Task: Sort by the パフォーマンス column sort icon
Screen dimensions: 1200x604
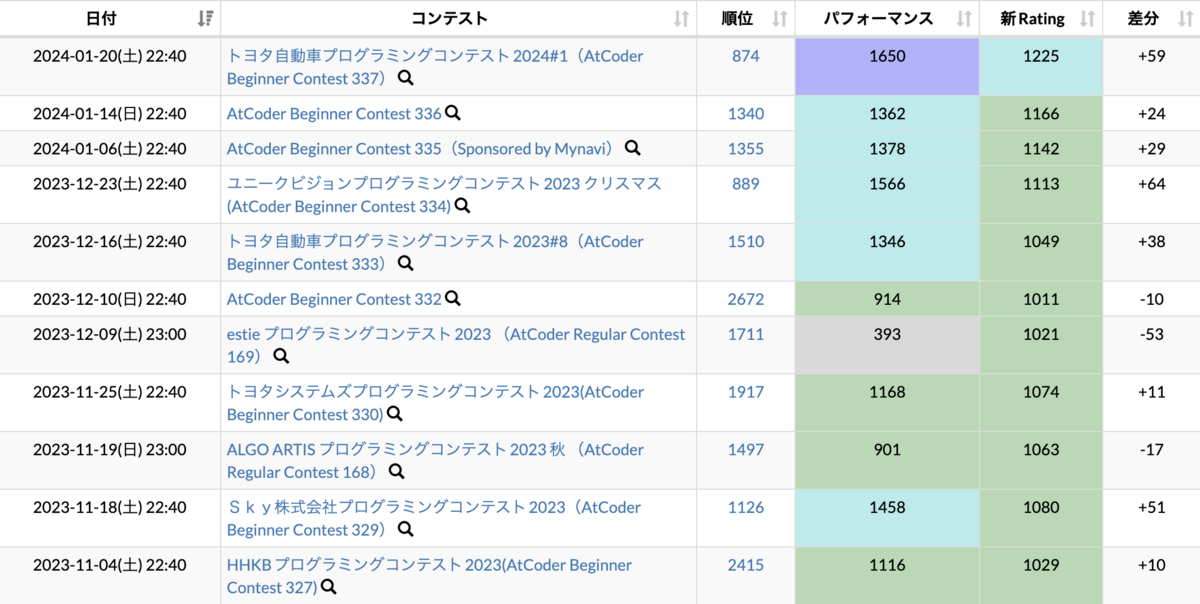Action: coord(964,18)
